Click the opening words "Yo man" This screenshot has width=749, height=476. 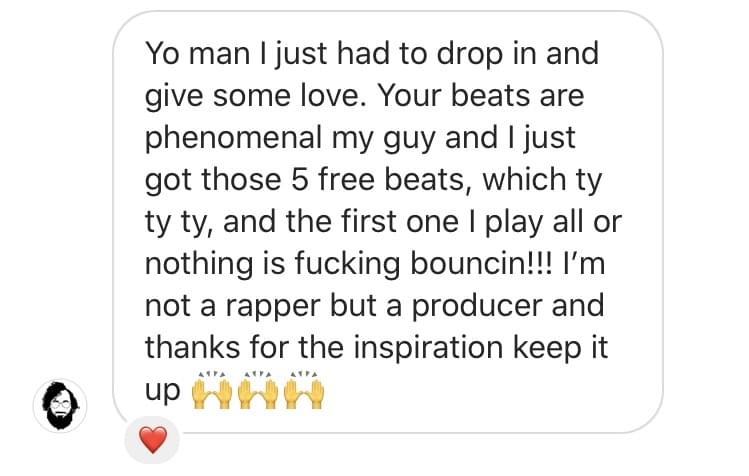click(198, 53)
